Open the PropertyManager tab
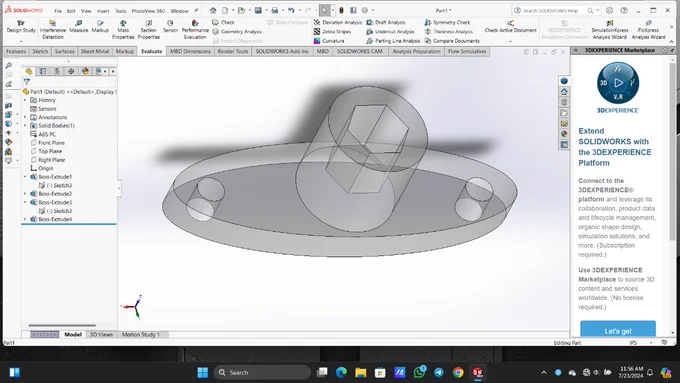 pyautogui.click(x=43, y=71)
